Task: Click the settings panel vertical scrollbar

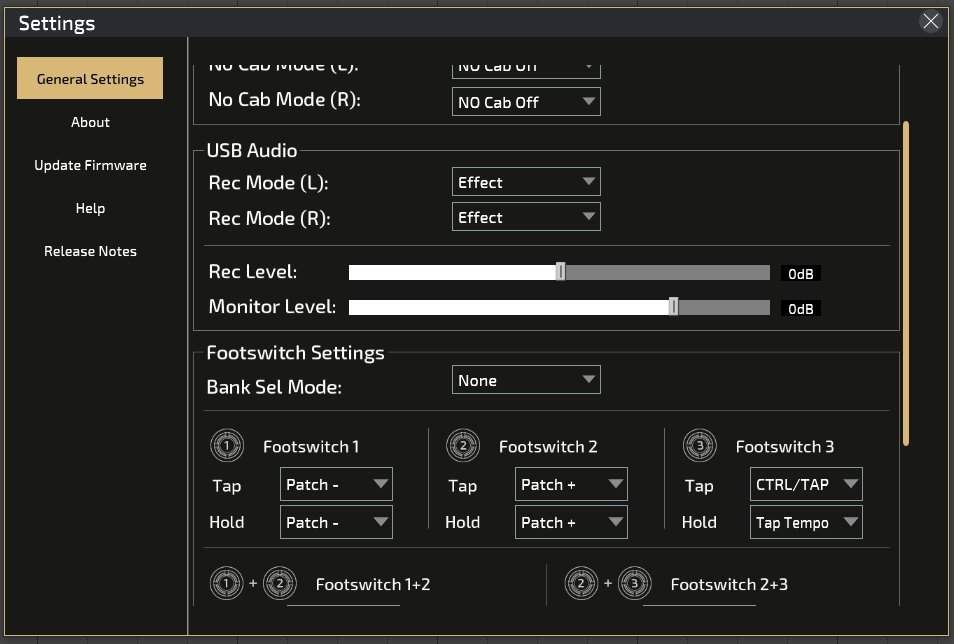Action: (x=906, y=283)
